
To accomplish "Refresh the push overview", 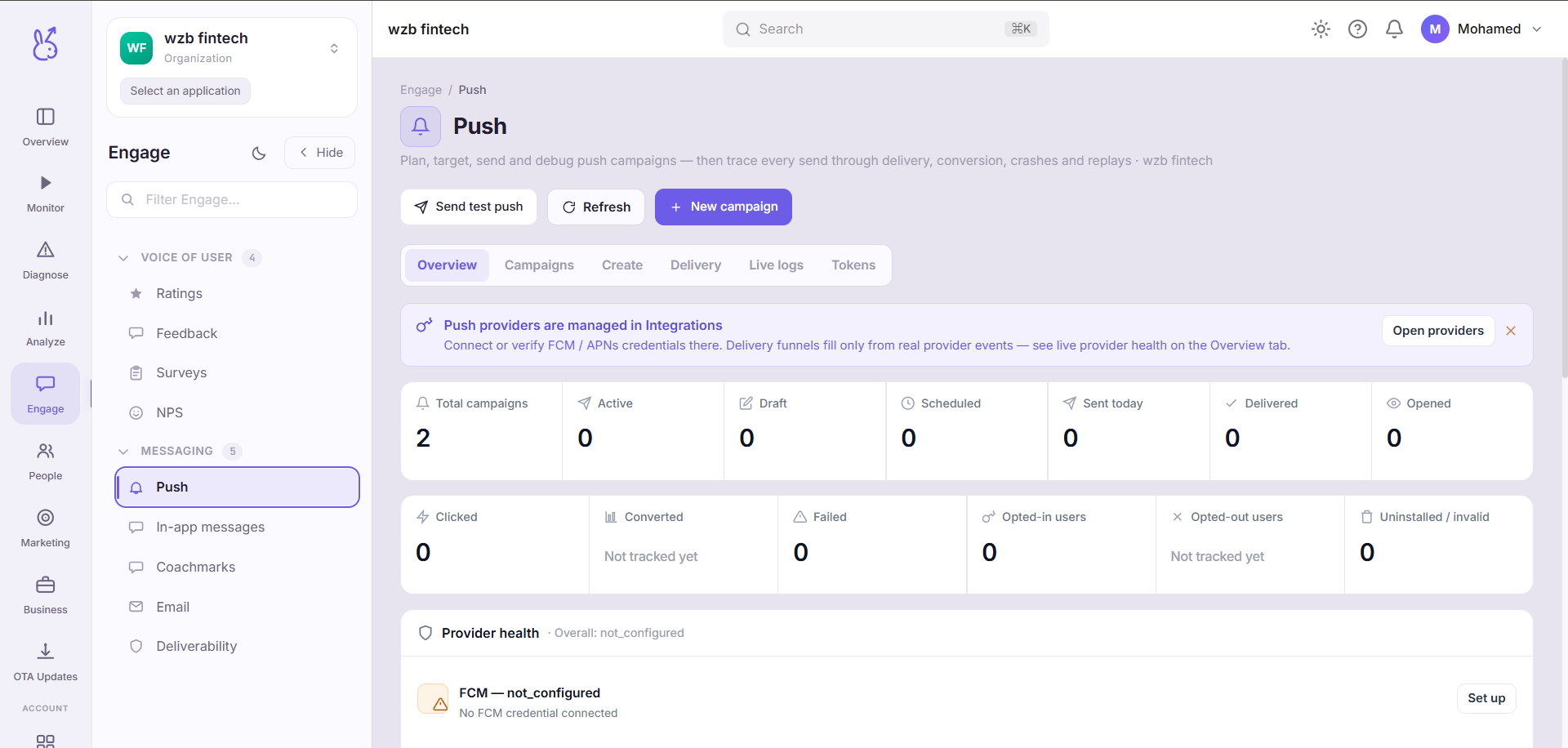I will 596,207.
